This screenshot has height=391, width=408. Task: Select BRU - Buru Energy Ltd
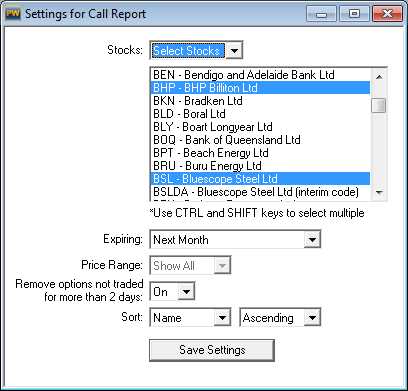point(260,166)
